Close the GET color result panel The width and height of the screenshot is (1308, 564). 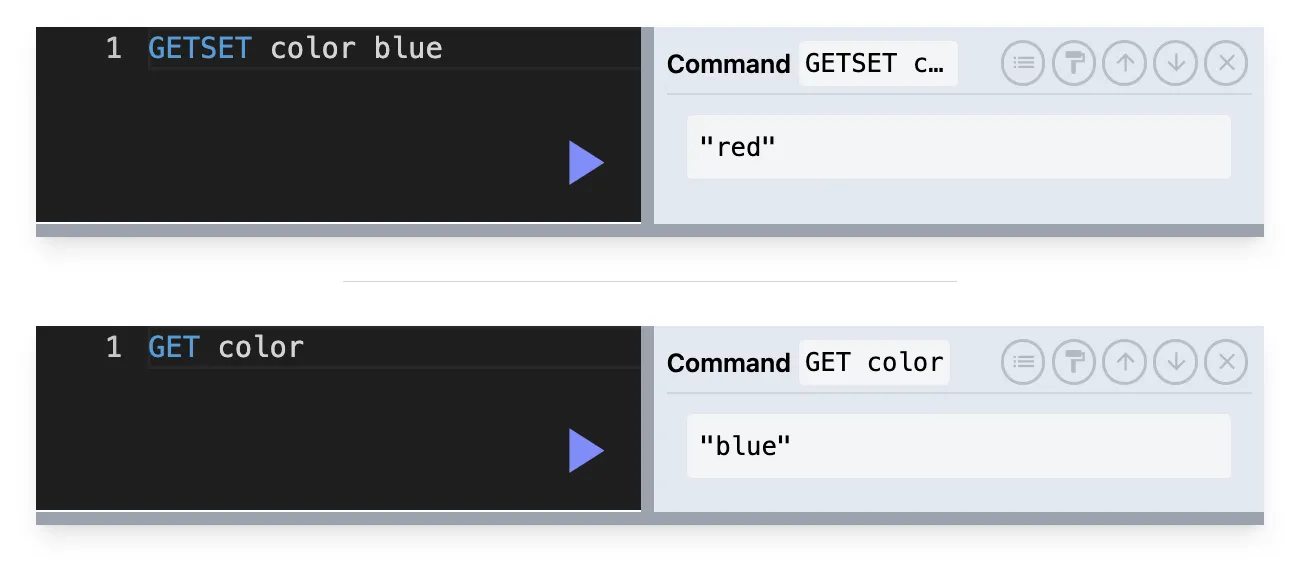[1227, 362]
